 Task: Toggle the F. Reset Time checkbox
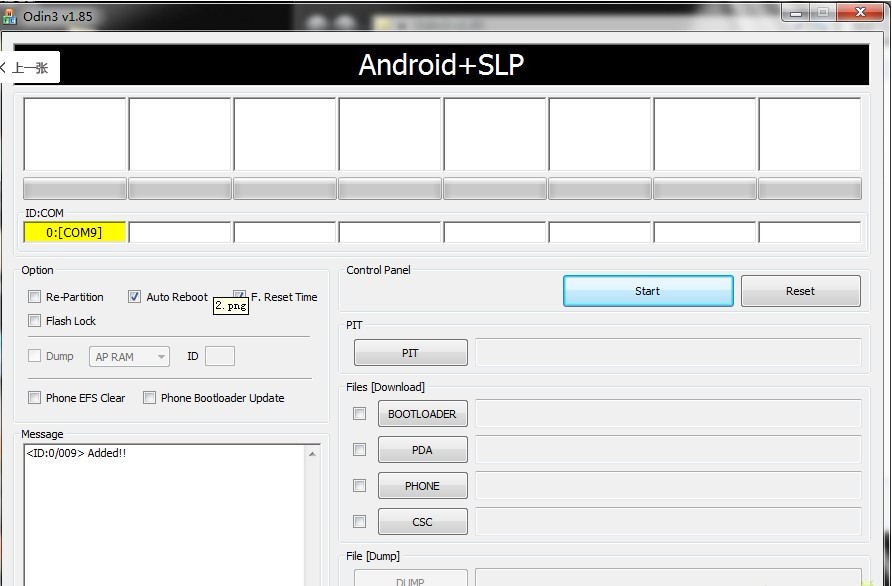239,295
